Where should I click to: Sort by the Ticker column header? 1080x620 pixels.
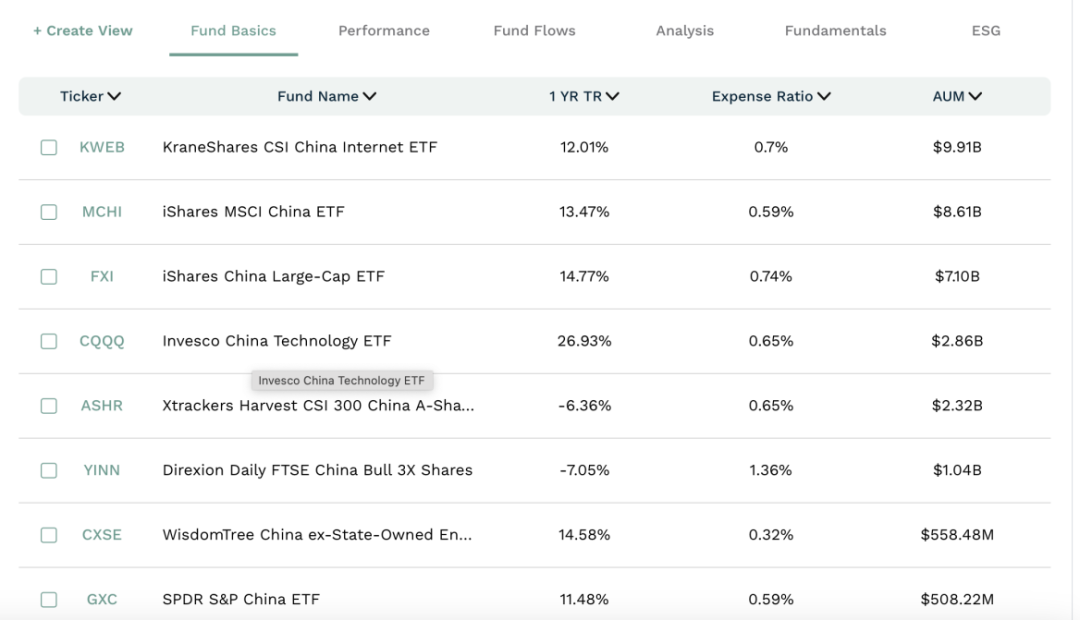(90, 97)
